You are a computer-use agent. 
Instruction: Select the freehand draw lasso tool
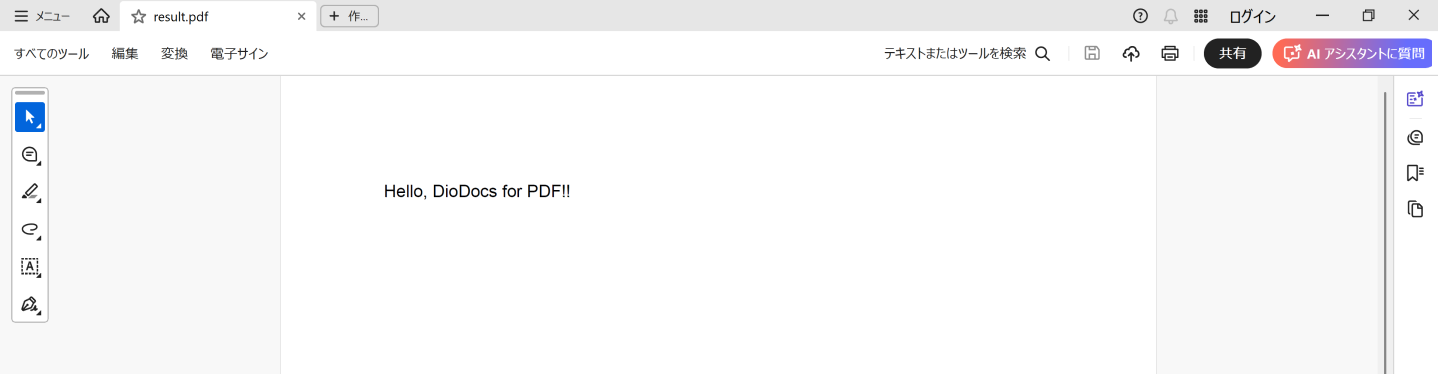(x=30, y=229)
